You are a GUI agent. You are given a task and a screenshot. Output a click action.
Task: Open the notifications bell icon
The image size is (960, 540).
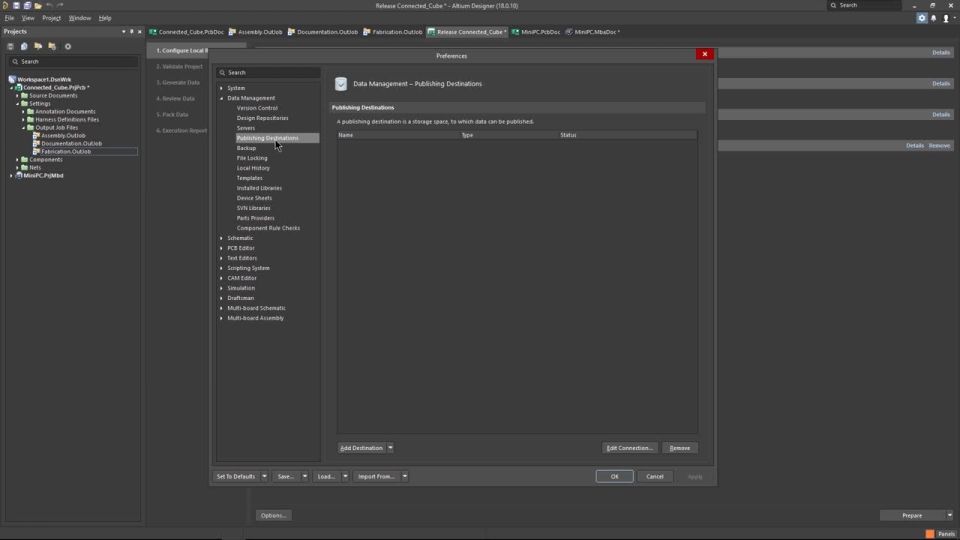coord(934,18)
